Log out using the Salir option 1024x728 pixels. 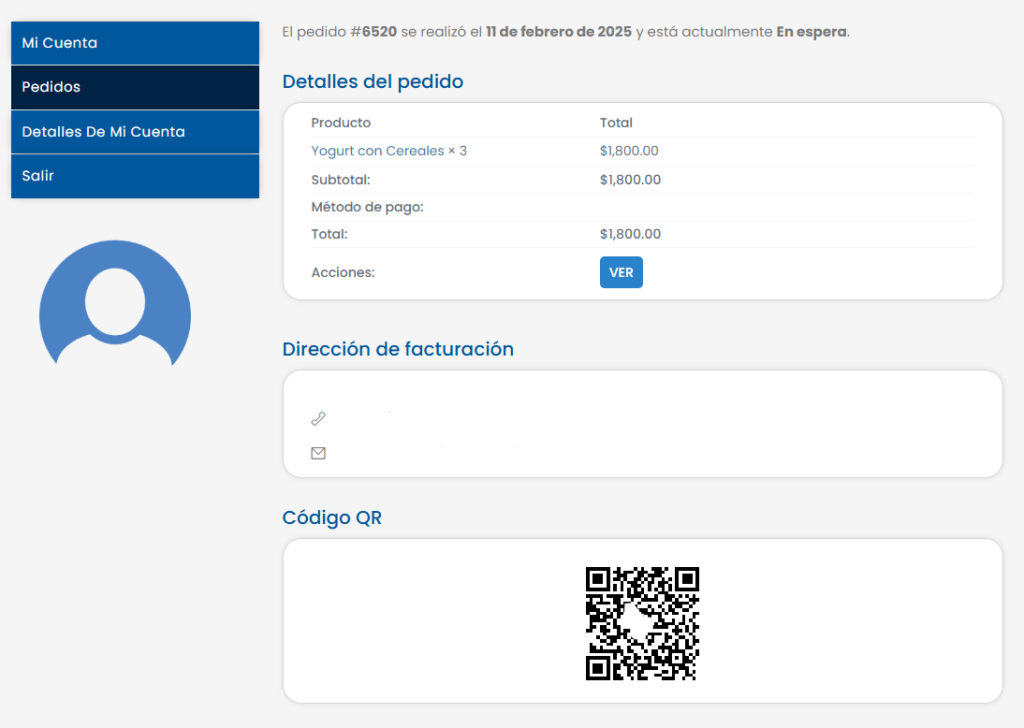click(135, 176)
